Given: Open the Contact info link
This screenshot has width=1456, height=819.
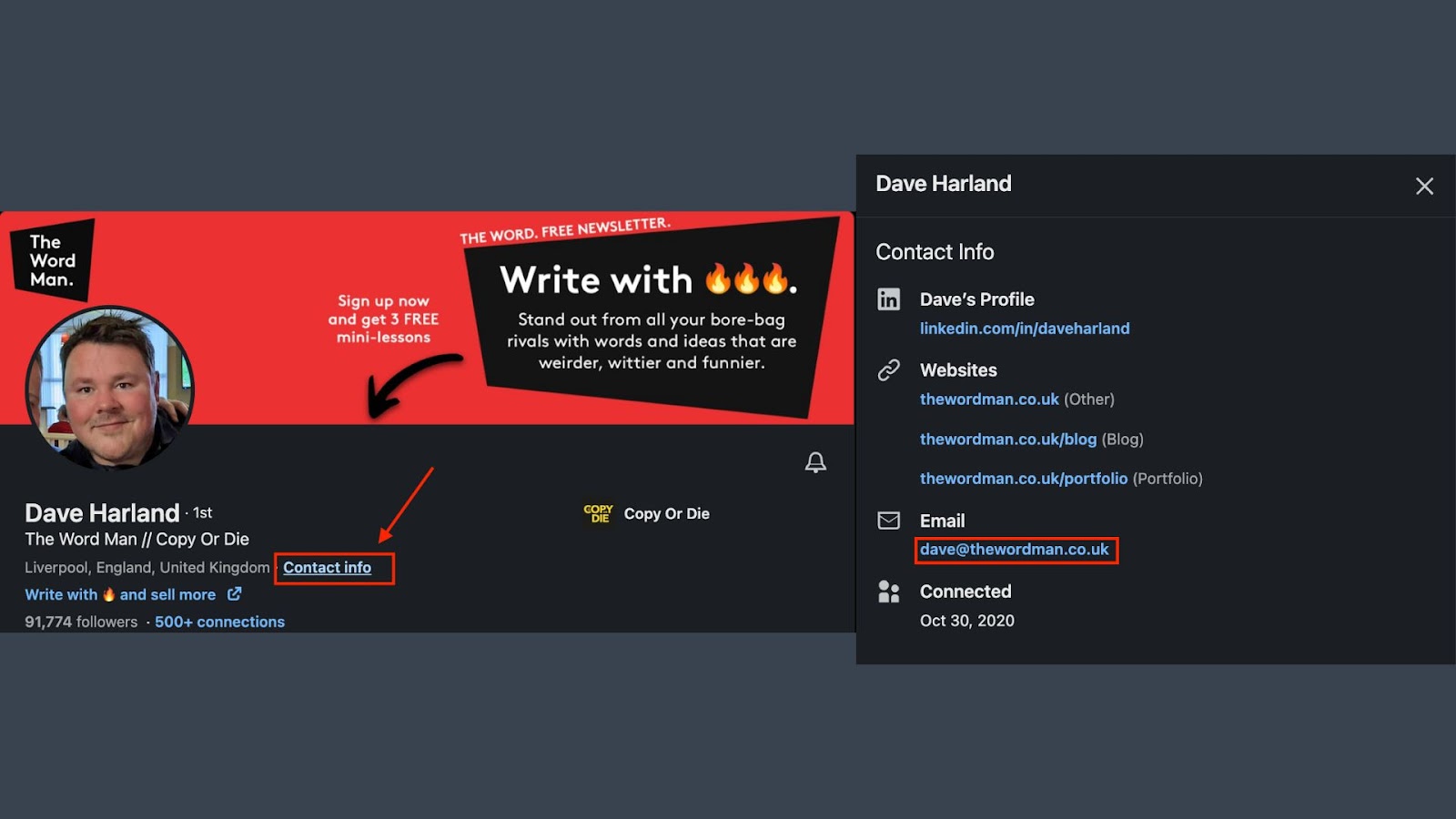Looking at the screenshot, I should (327, 568).
